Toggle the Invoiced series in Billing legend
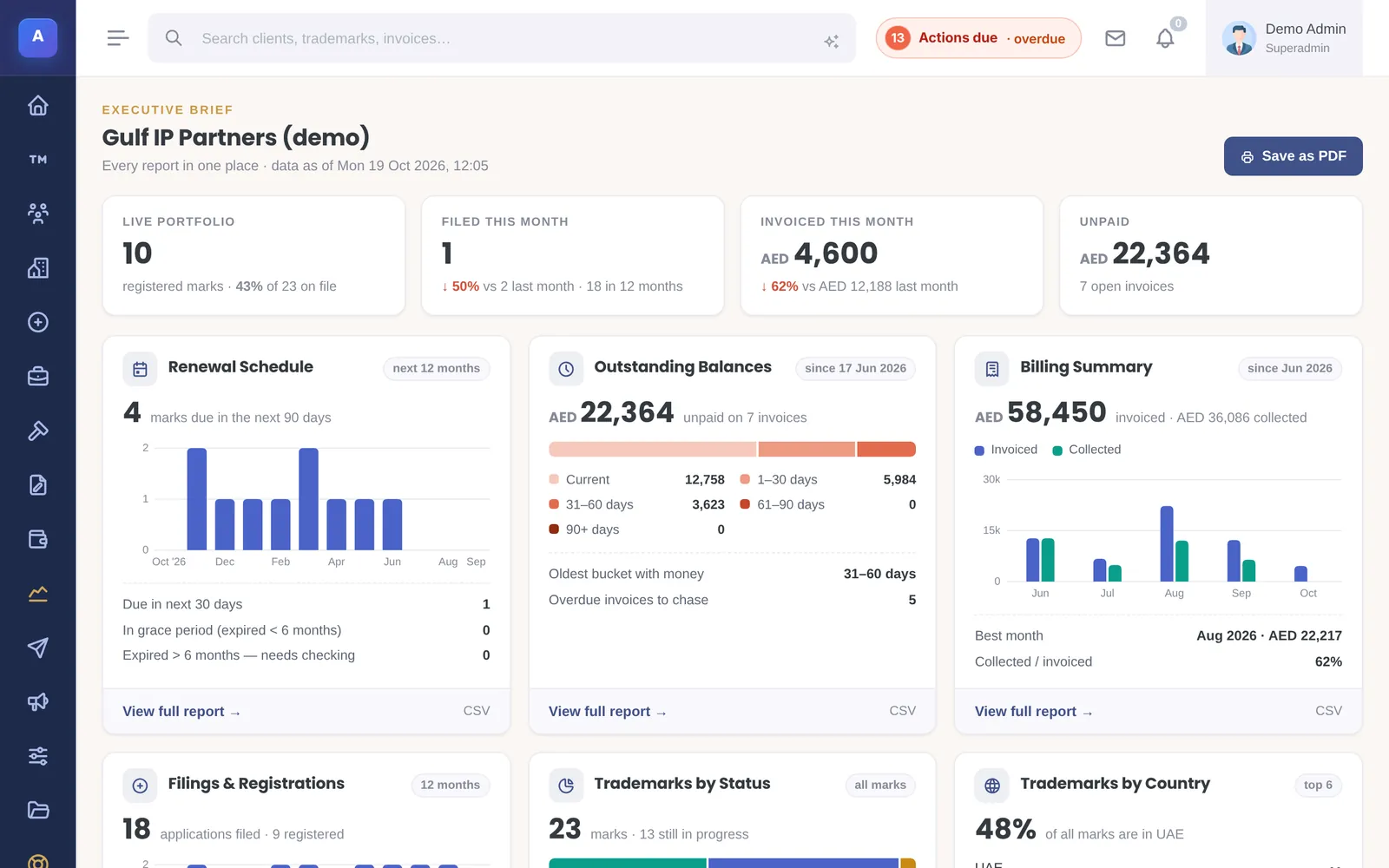The image size is (1389, 868). tap(1006, 450)
